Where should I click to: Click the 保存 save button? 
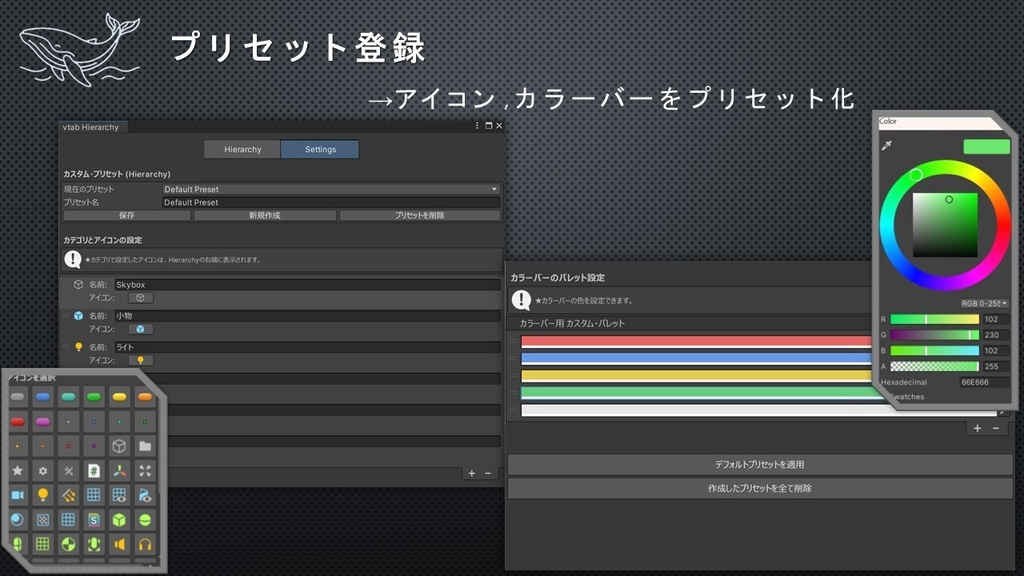pyautogui.click(x=127, y=215)
